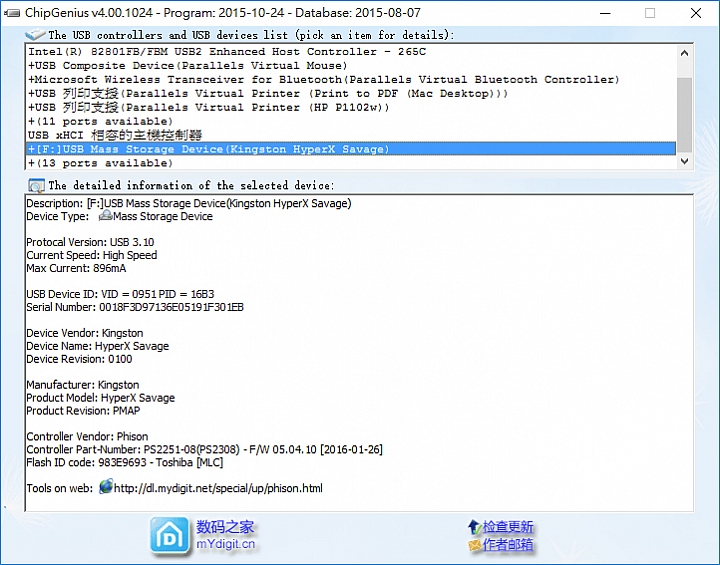
Task: Click the device list scroll up arrow
Action: (684, 53)
